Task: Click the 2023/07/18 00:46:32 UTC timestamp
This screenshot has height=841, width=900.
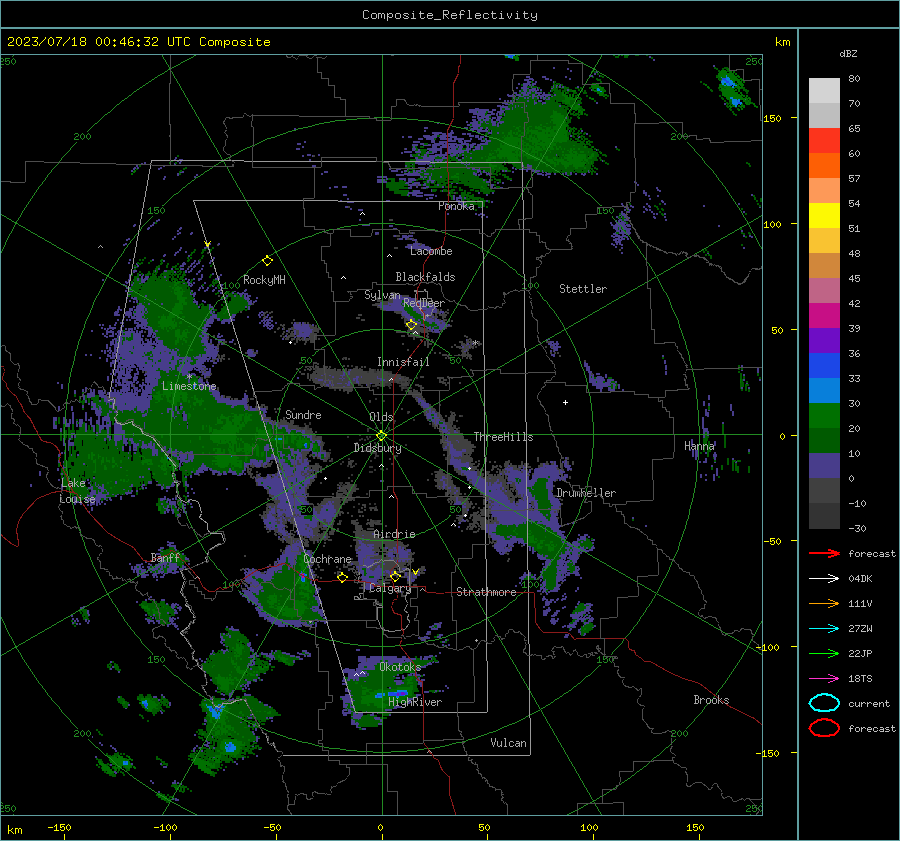Action: (87, 42)
